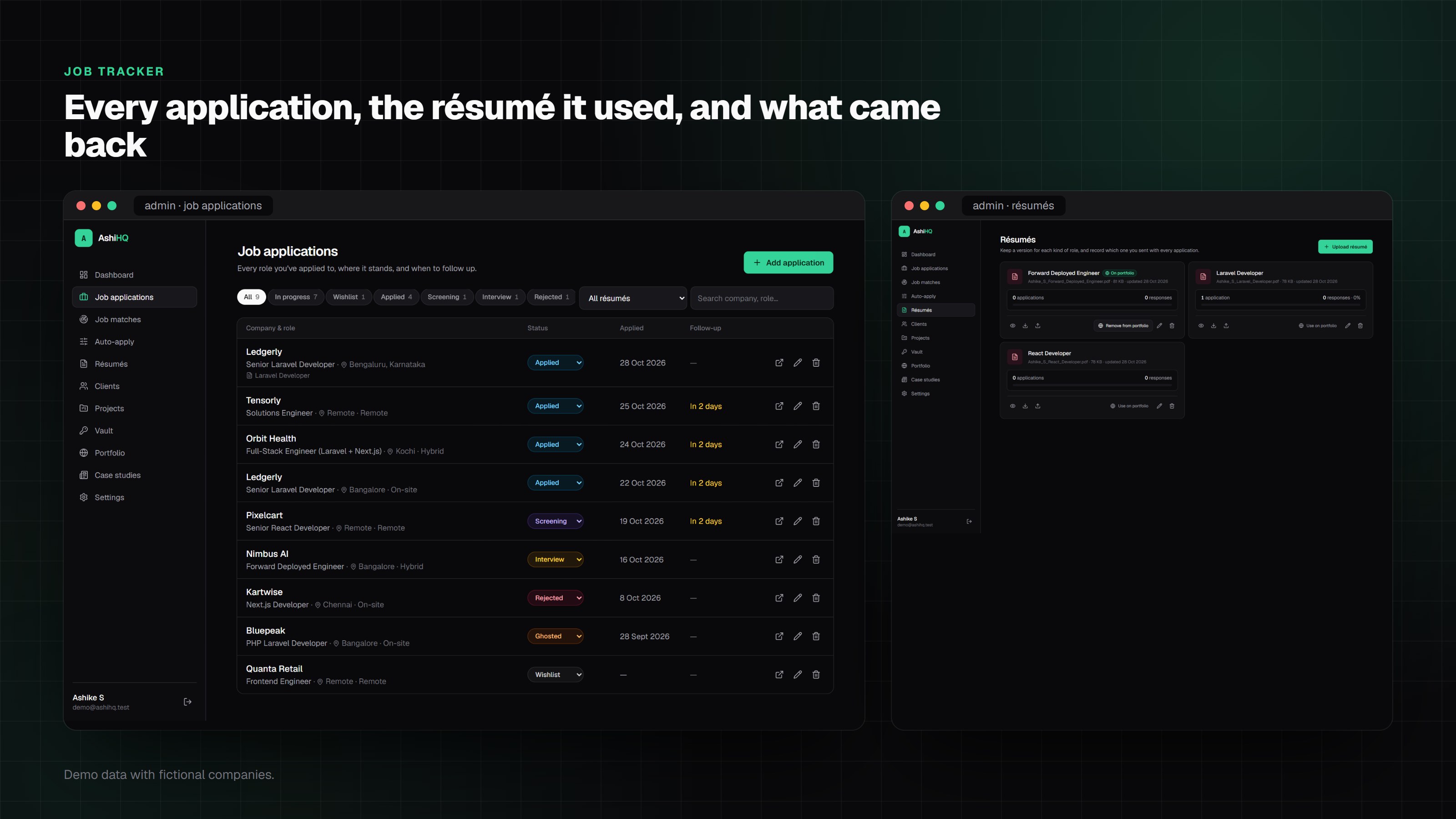Image resolution: width=1456 pixels, height=819 pixels.
Task: Edit the Nimbus AI application
Action: click(798, 560)
